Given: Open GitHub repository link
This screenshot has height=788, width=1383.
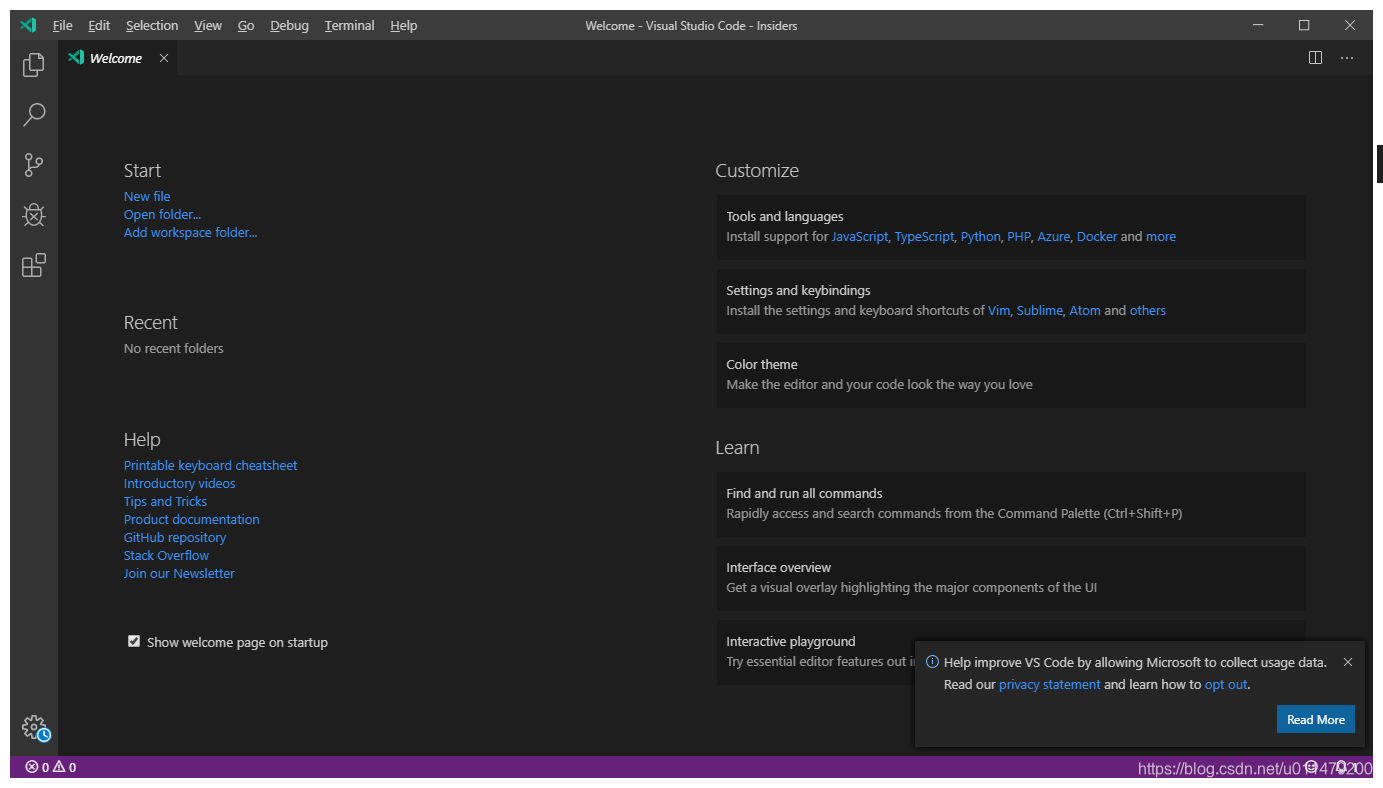Looking at the screenshot, I should pyautogui.click(x=175, y=537).
